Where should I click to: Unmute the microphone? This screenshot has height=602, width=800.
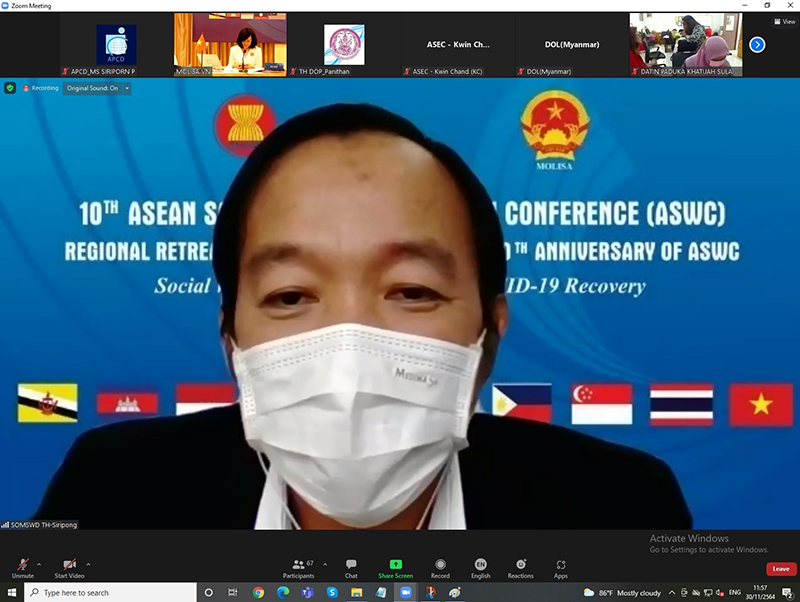(x=22, y=568)
